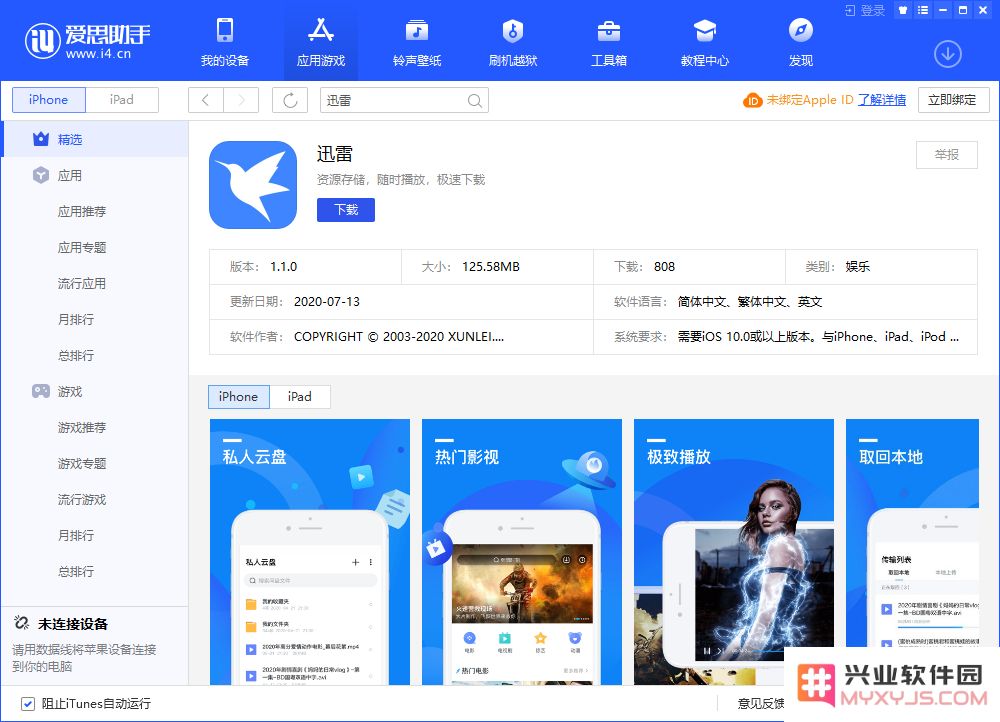The height and width of the screenshot is (722, 1000).
Task: Click update date 2020-07-13
Action: coord(327,302)
